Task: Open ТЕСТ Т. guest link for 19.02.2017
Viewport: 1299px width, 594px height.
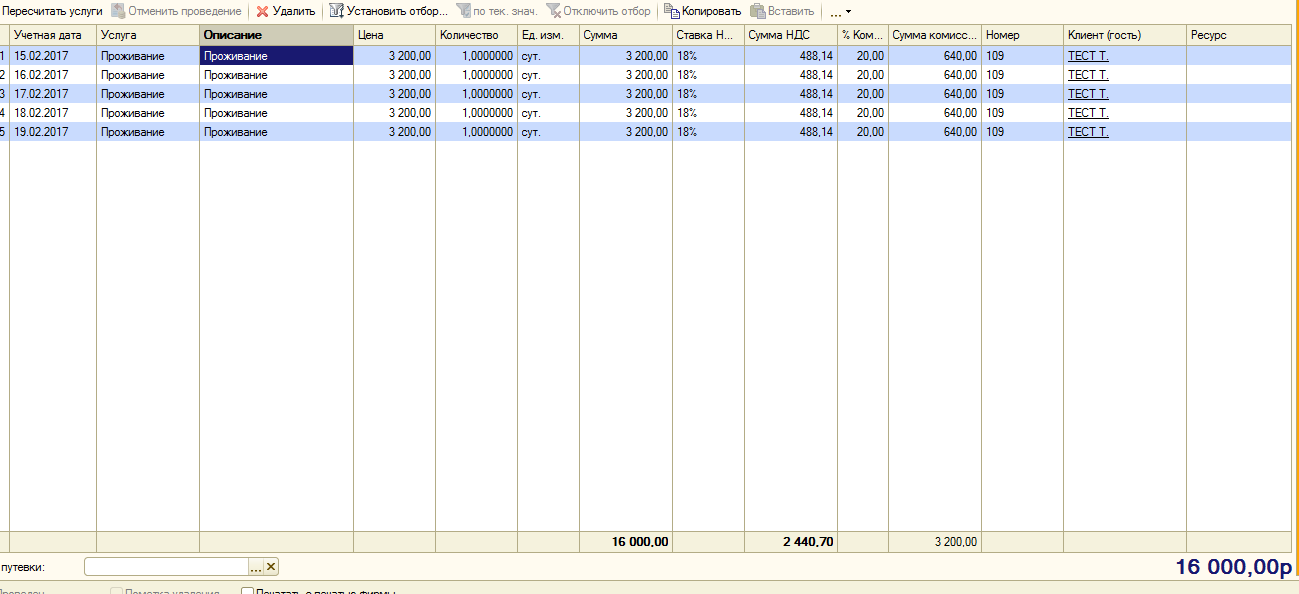Action: click(1088, 132)
